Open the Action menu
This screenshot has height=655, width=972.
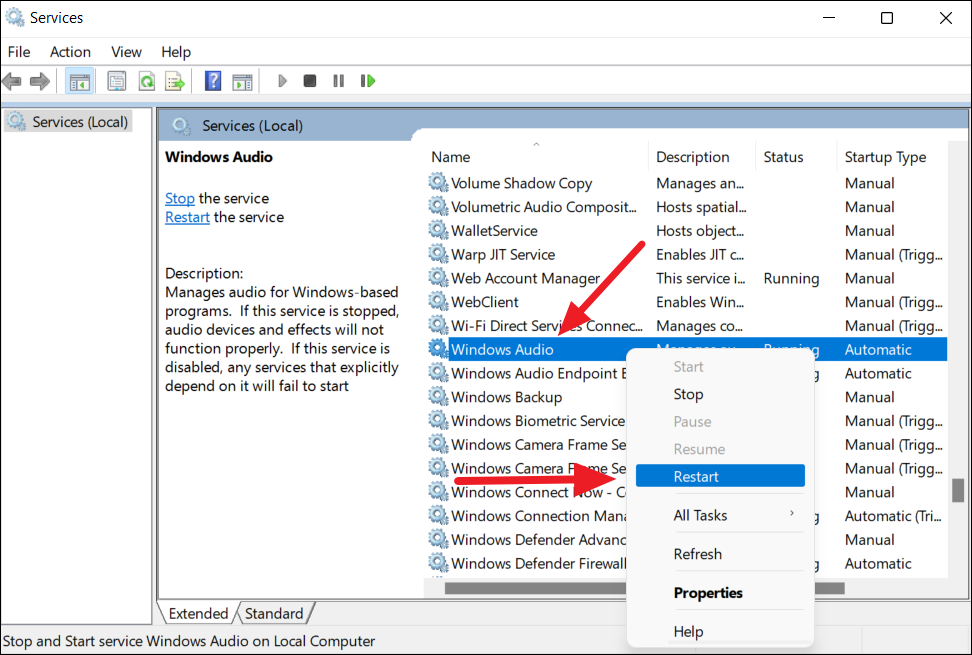click(70, 52)
